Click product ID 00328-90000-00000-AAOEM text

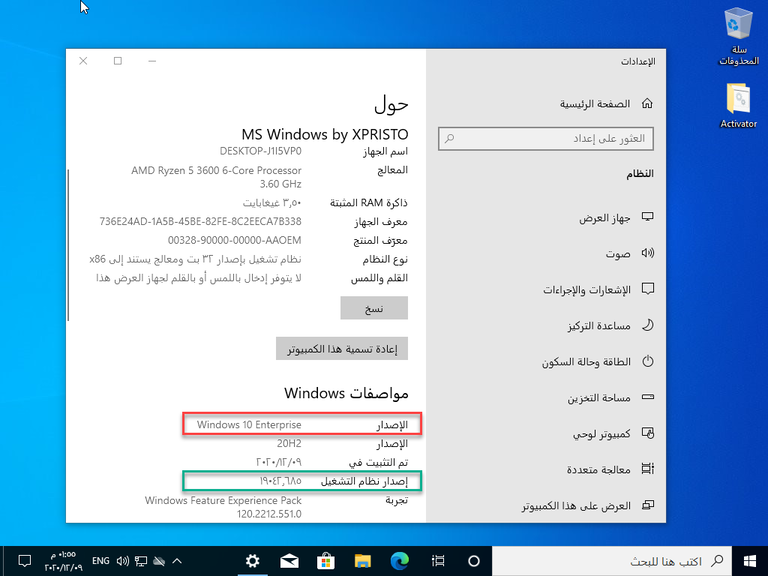tap(235, 240)
